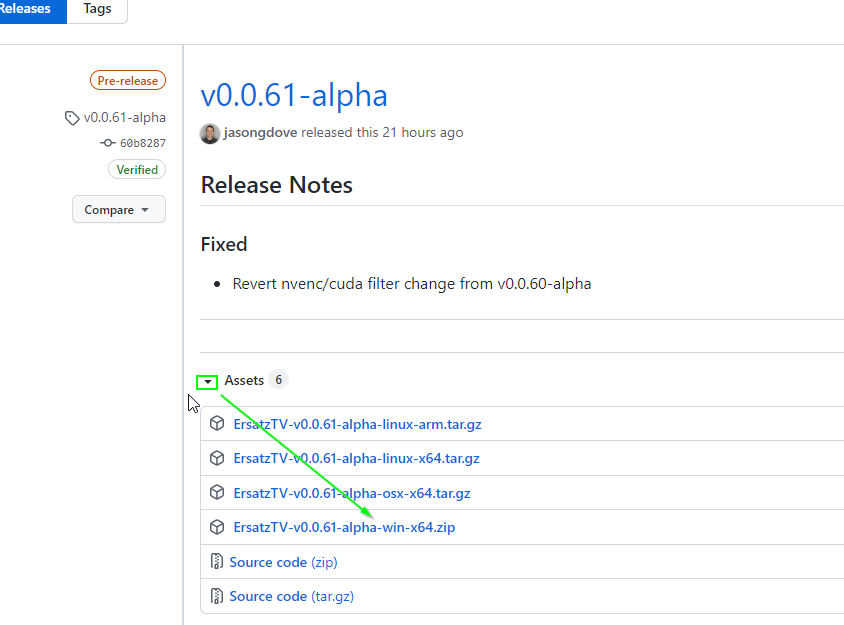Click the package icon for linux-arm.tar.gz
The height and width of the screenshot is (625, 844).
point(217,424)
